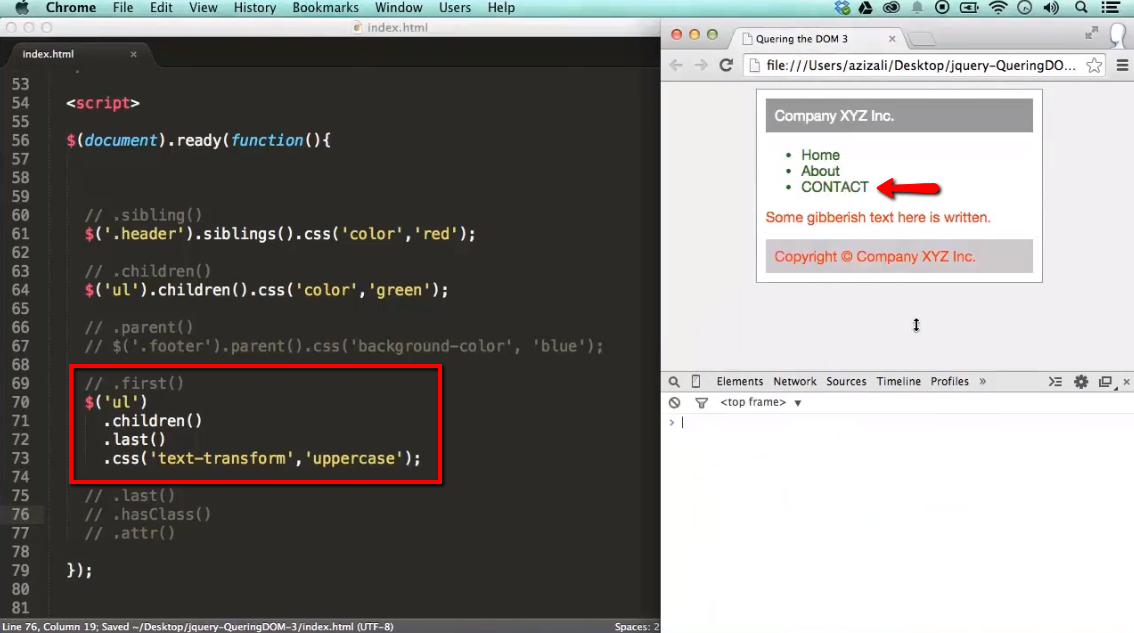This screenshot has height=633, width=1134.
Task: Switch to the Network tab
Action: tap(794, 381)
